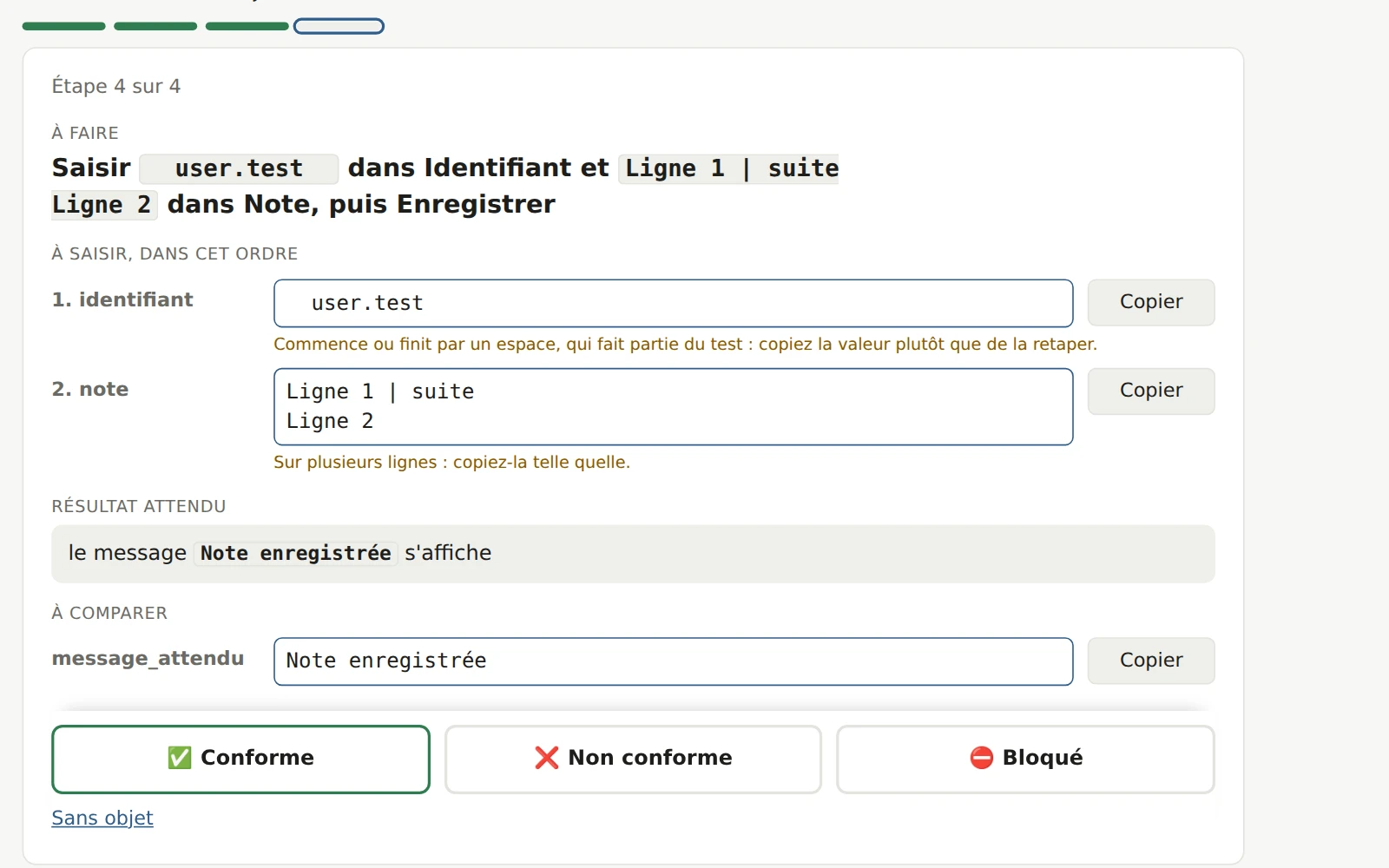
Task: Click the heading RÉSULTAT ATTENDU
Action: coord(139,506)
